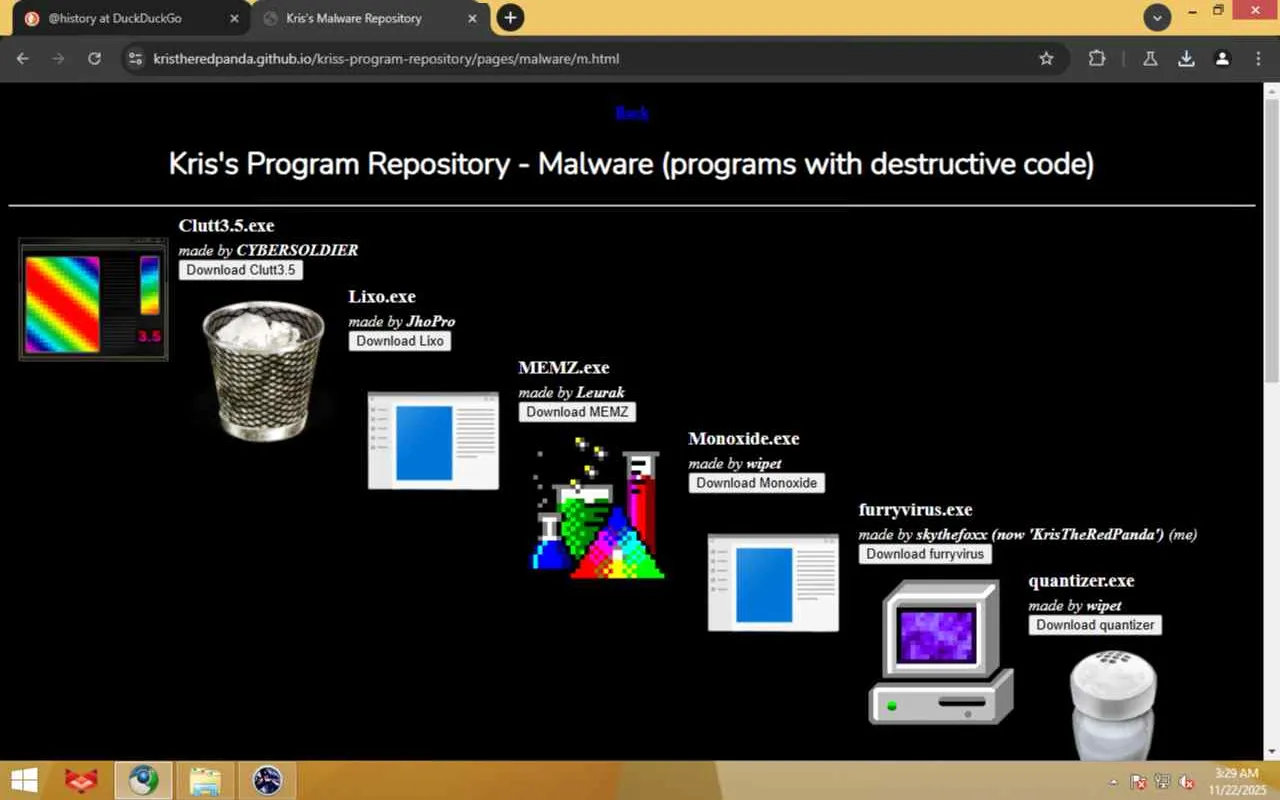1280x800 pixels.
Task: Open the Extensions puzzle-piece menu
Action: [1097, 59]
